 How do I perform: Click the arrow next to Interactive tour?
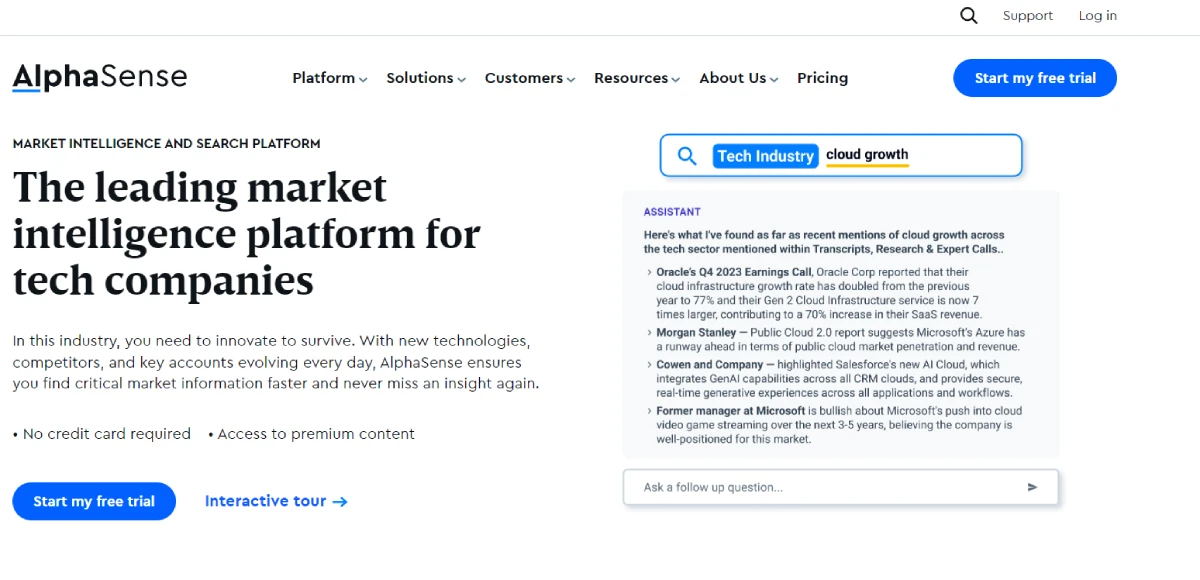coord(340,502)
